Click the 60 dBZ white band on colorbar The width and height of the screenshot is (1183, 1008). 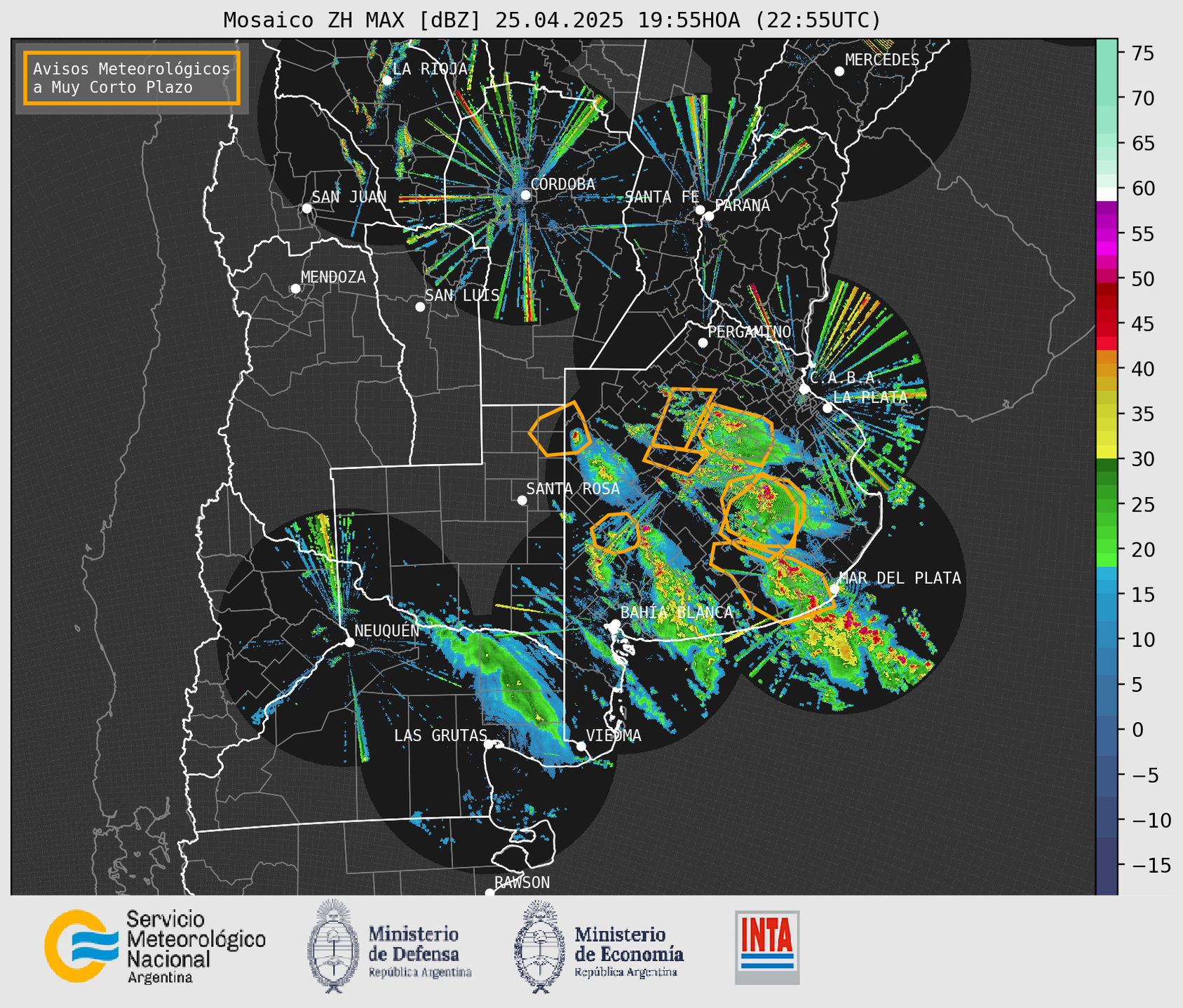coord(1107,193)
